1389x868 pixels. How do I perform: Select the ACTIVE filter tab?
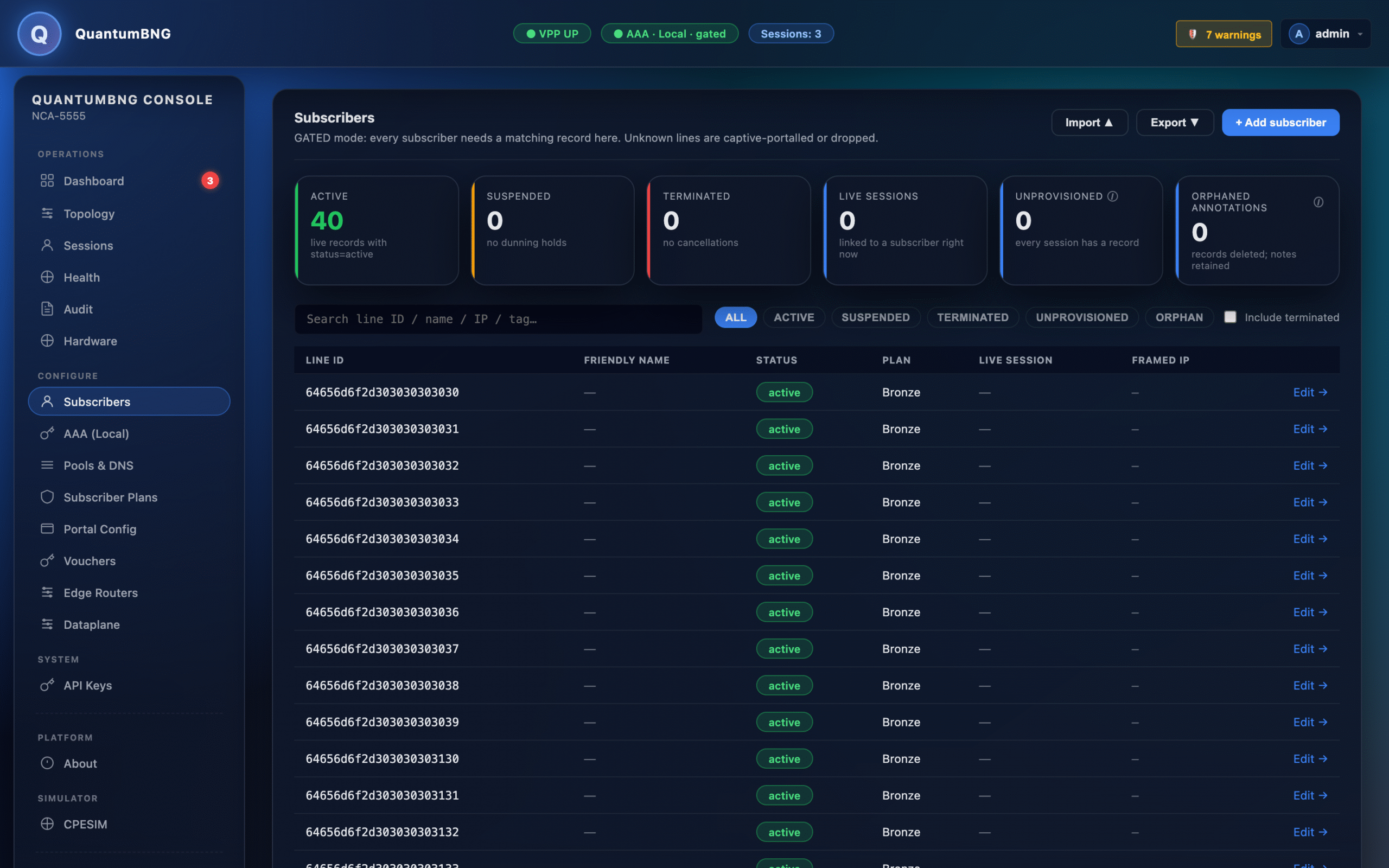click(794, 317)
